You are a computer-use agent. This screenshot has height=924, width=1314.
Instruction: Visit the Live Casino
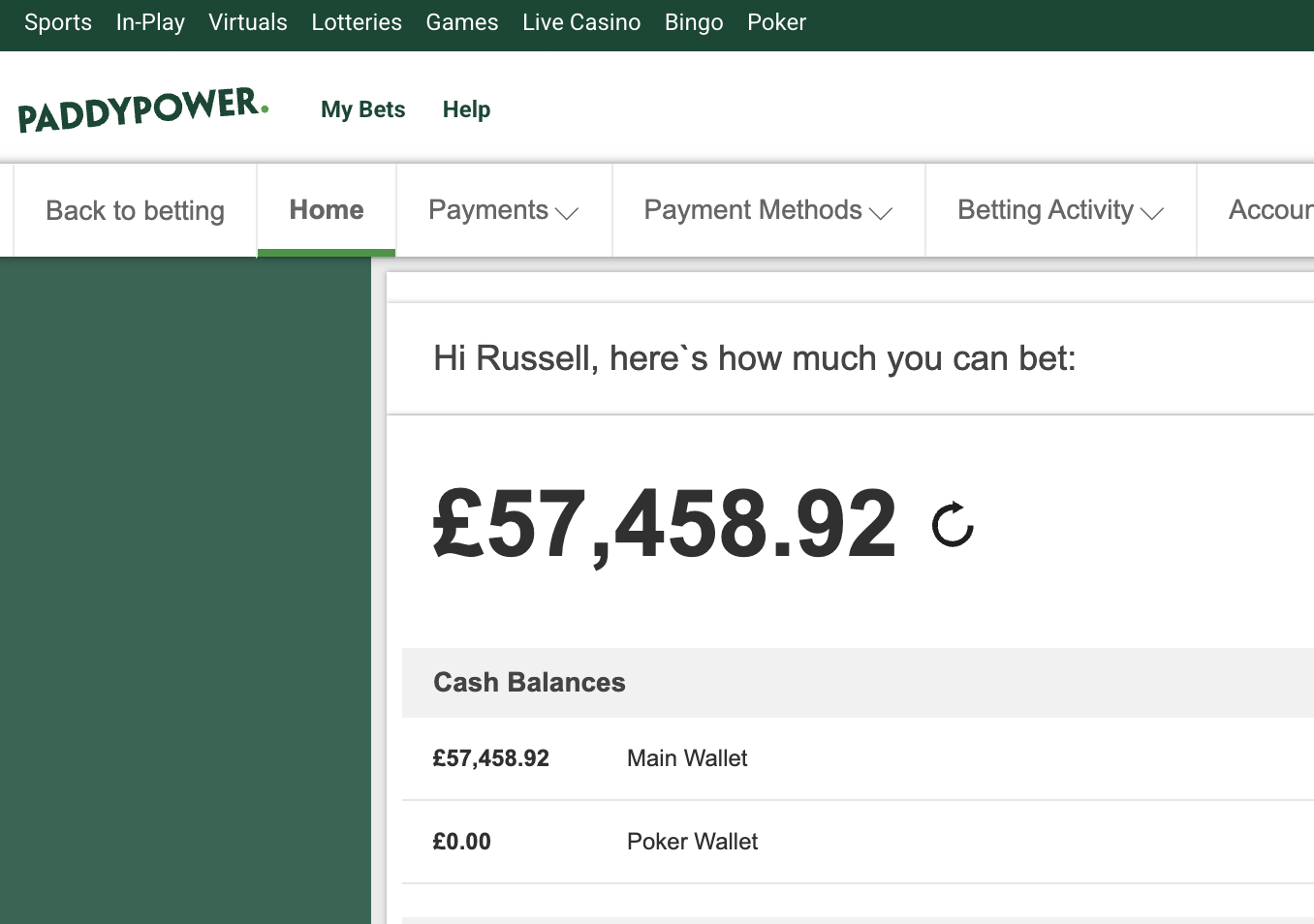coord(581,22)
